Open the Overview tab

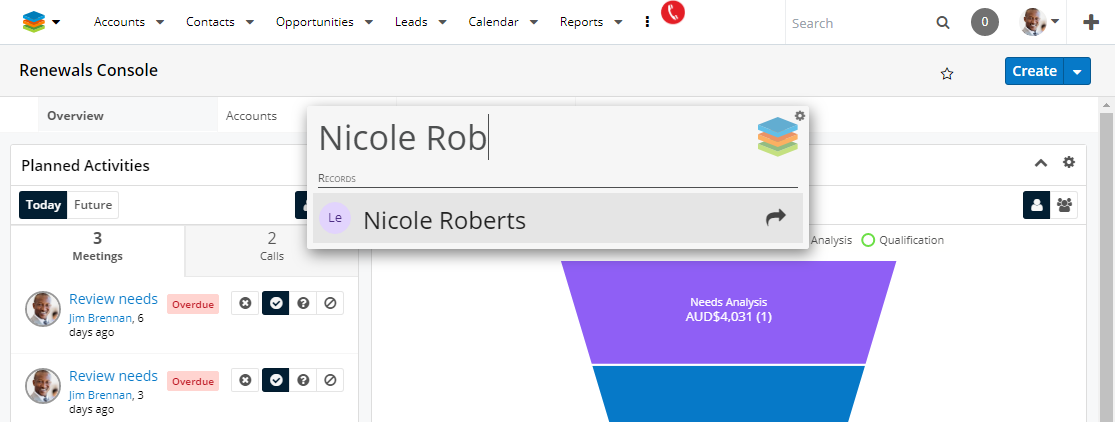[x=75, y=115]
